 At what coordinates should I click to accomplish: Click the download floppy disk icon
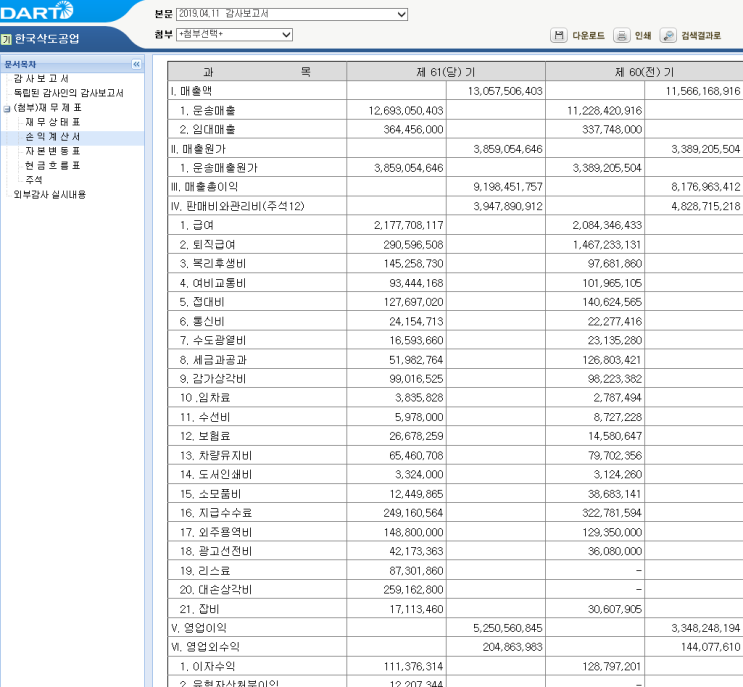[559, 35]
